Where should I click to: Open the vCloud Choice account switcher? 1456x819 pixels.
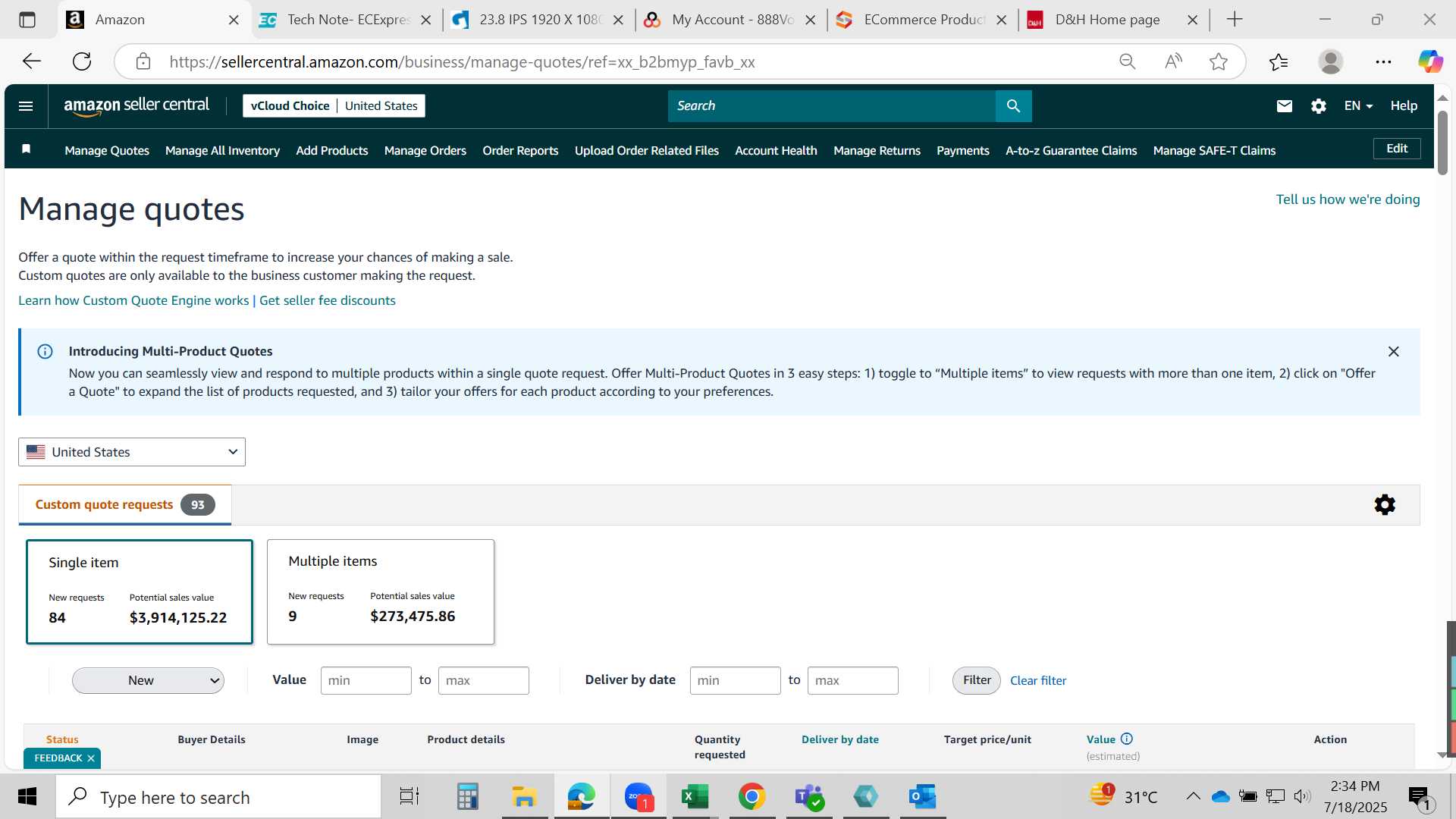tap(334, 106)
